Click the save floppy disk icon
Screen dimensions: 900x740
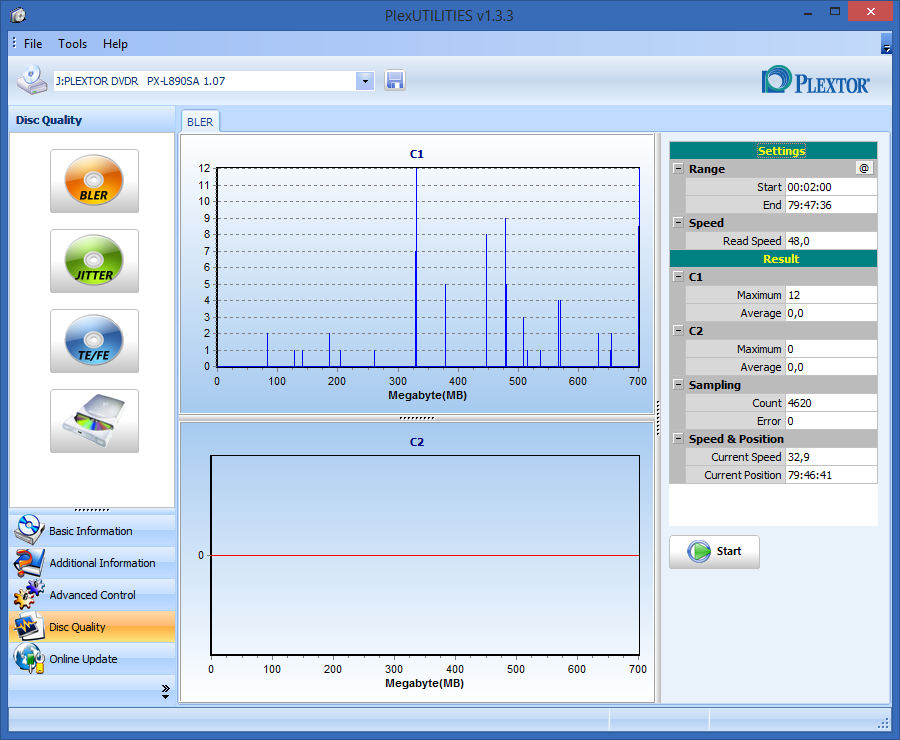point(395,80)
